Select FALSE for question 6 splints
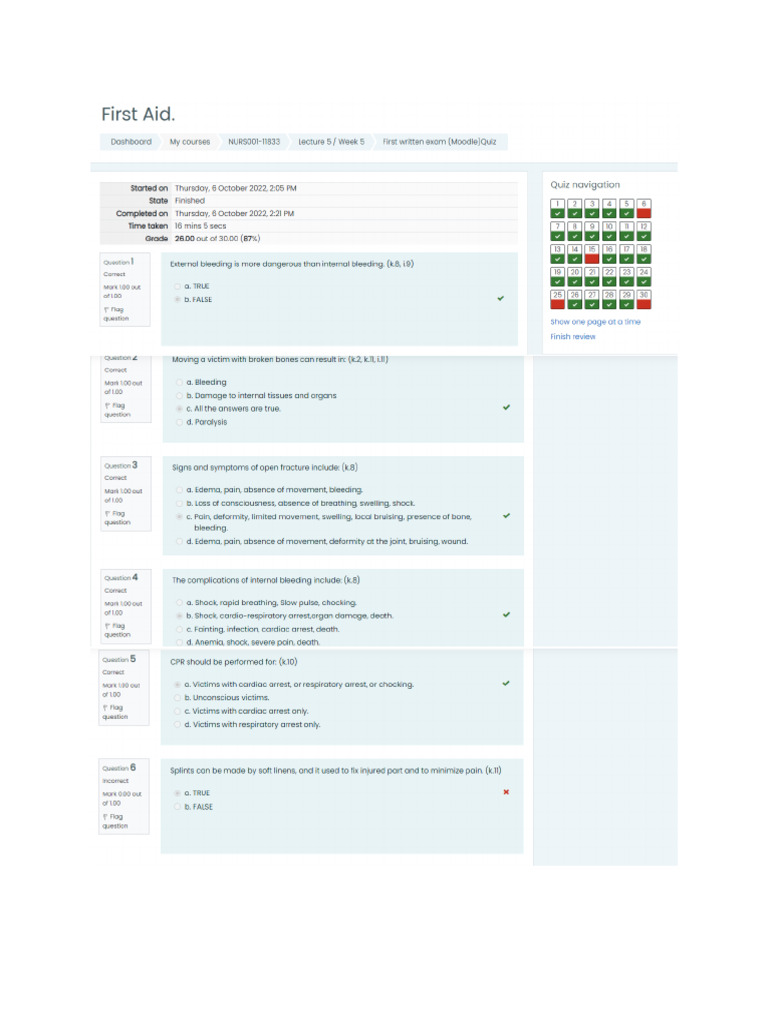 (x=178, y=807)
